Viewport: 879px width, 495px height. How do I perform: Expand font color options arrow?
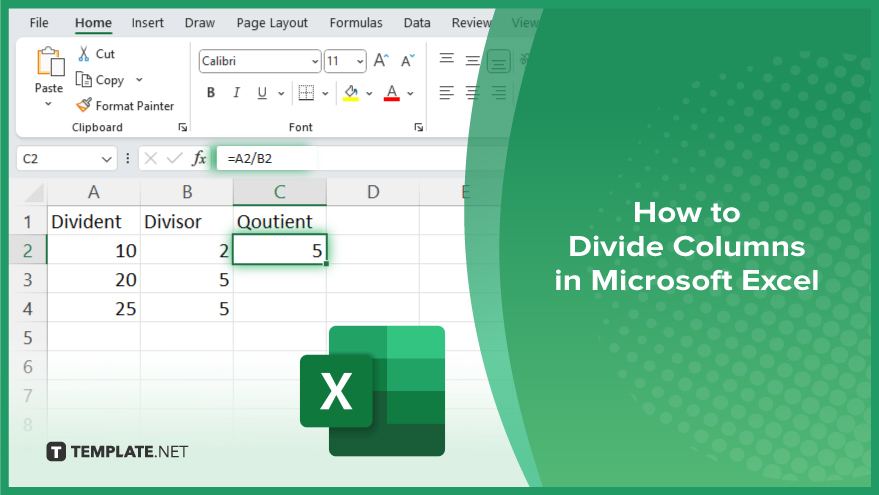[410, 94]
